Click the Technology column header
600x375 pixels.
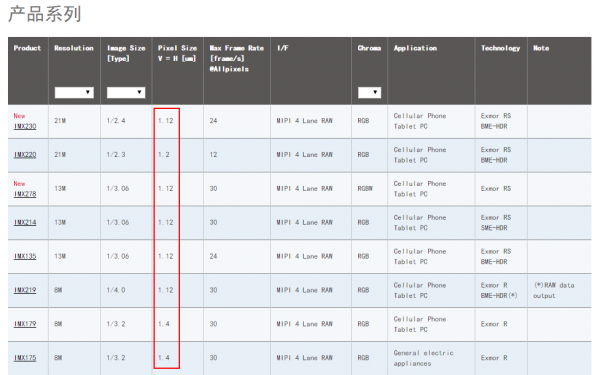point(501,48)
